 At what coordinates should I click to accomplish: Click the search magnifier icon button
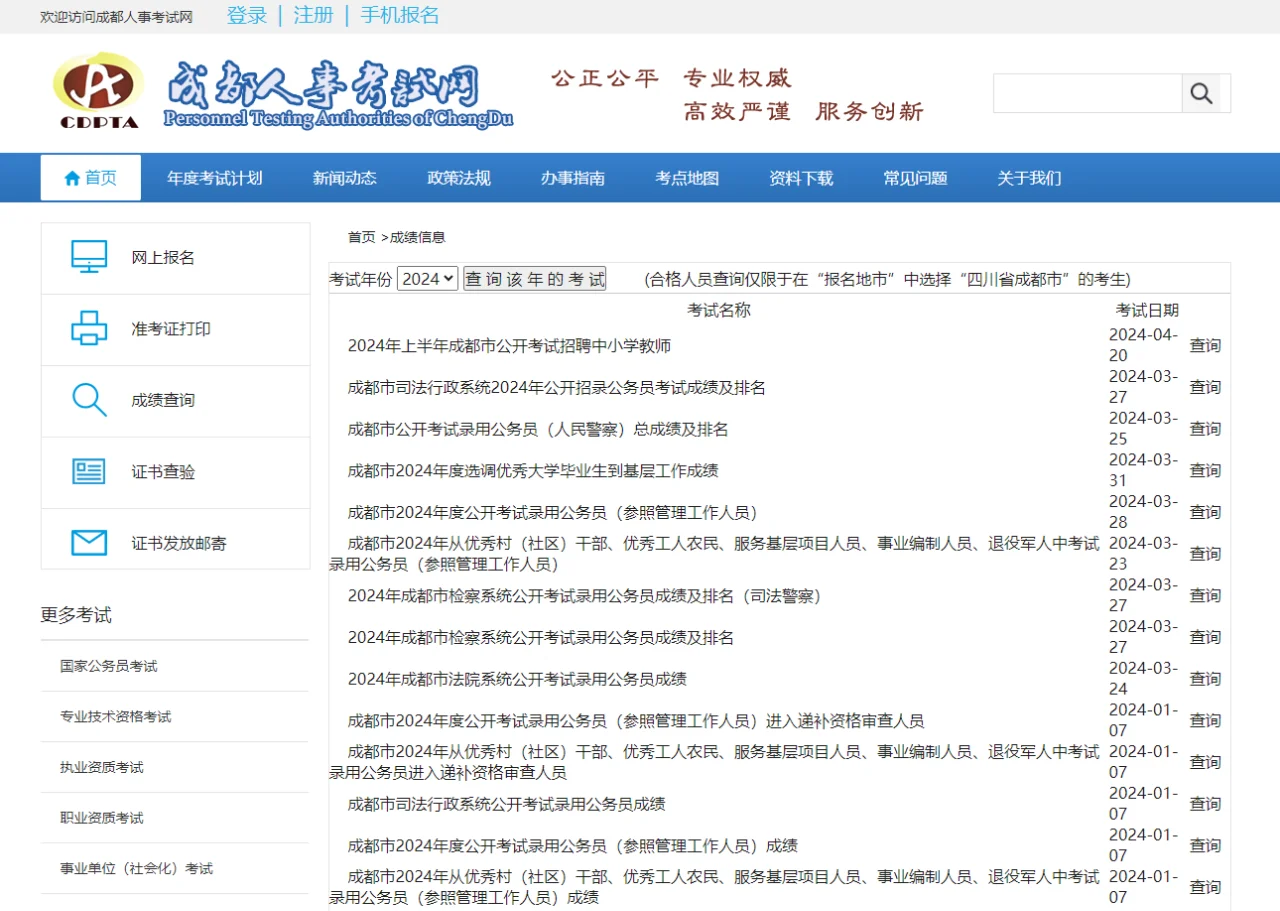pos(1201,93)
